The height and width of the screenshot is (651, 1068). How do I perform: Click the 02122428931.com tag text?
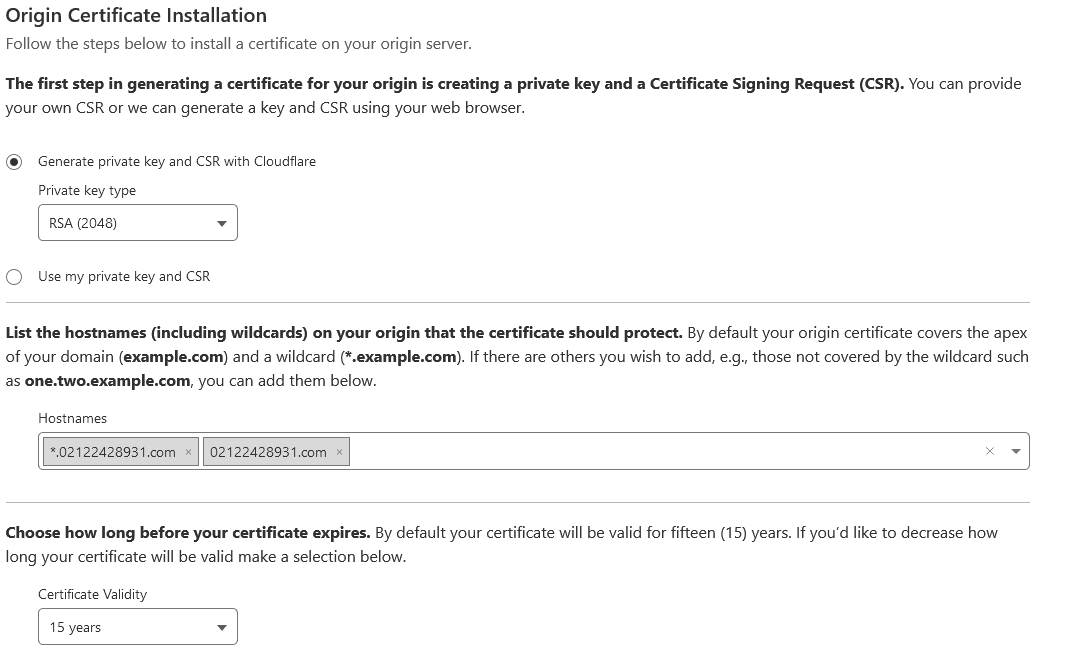(268, 452)
